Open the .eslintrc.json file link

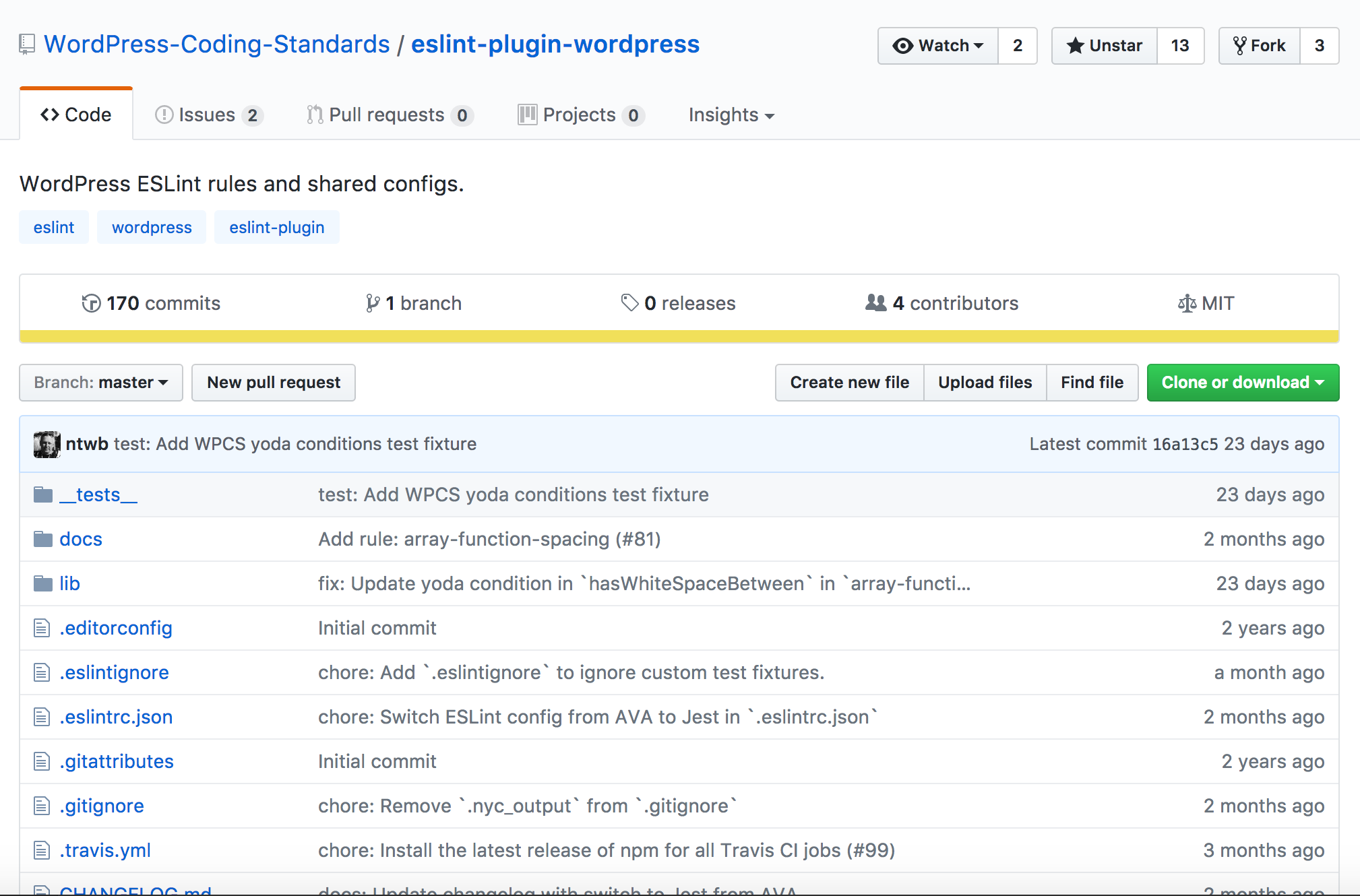click(x=116, y=717)
